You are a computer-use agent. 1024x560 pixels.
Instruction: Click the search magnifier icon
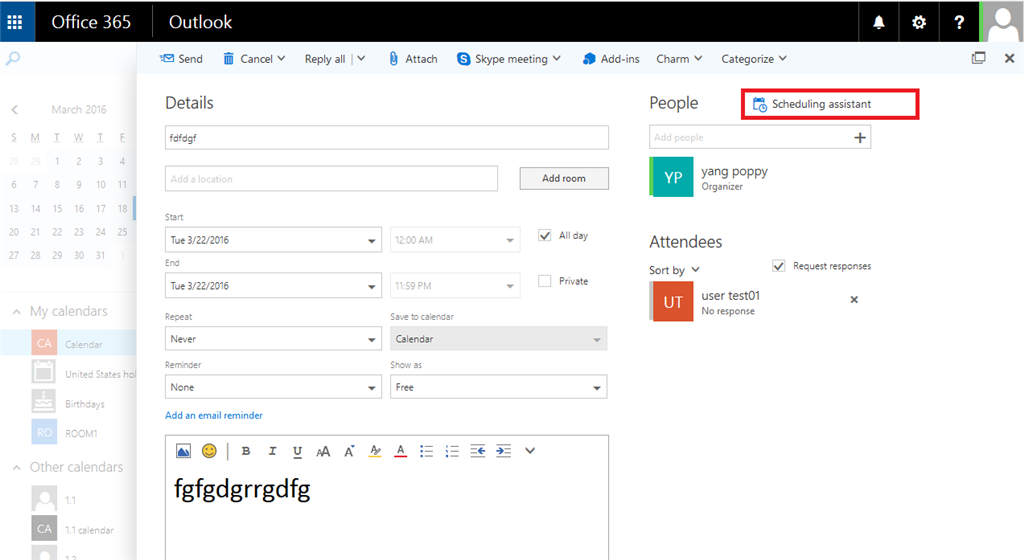point(12,59)
